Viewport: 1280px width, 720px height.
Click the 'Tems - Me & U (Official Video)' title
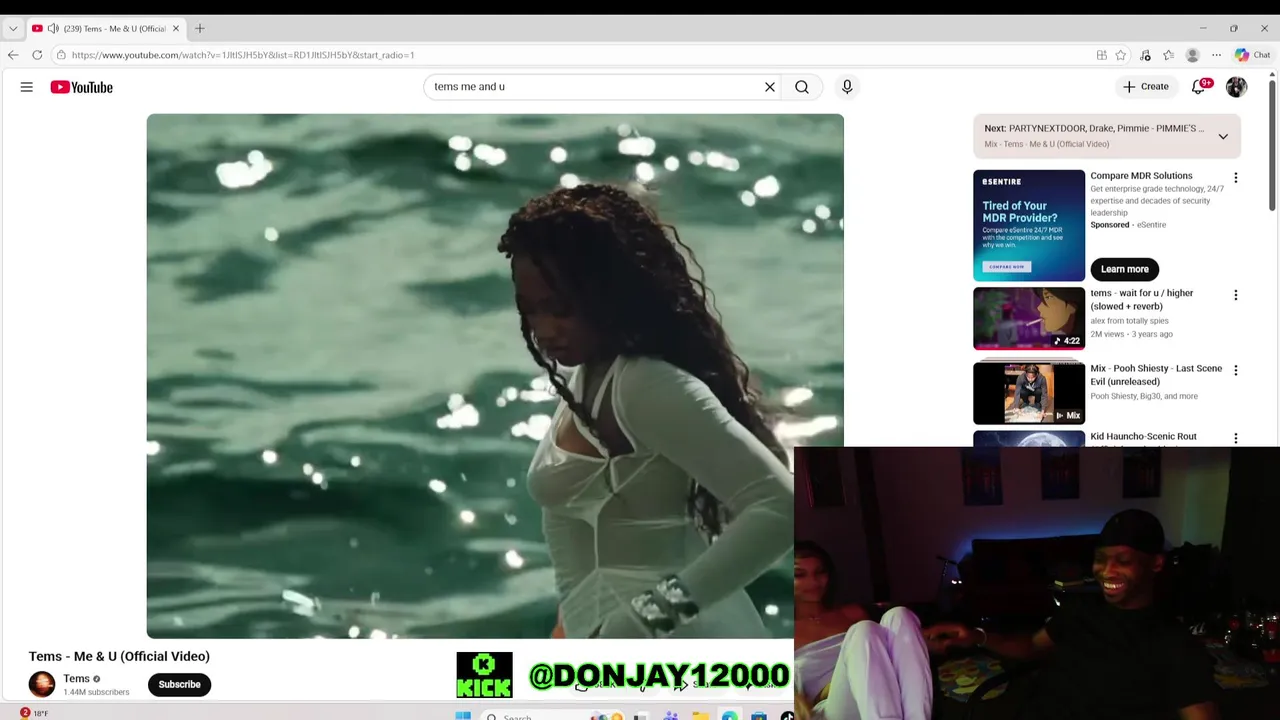(x=119, y=656)
